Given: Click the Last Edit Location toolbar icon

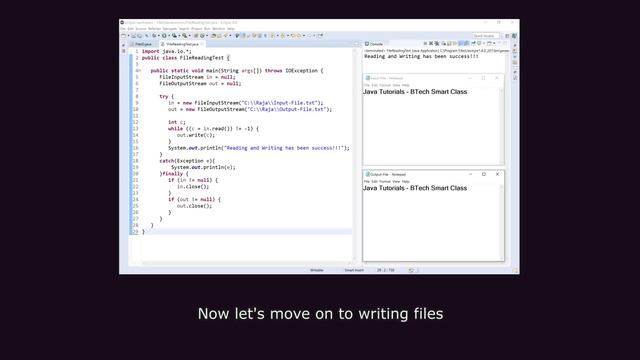Looking at the screenshot, I should coord(292,36).
